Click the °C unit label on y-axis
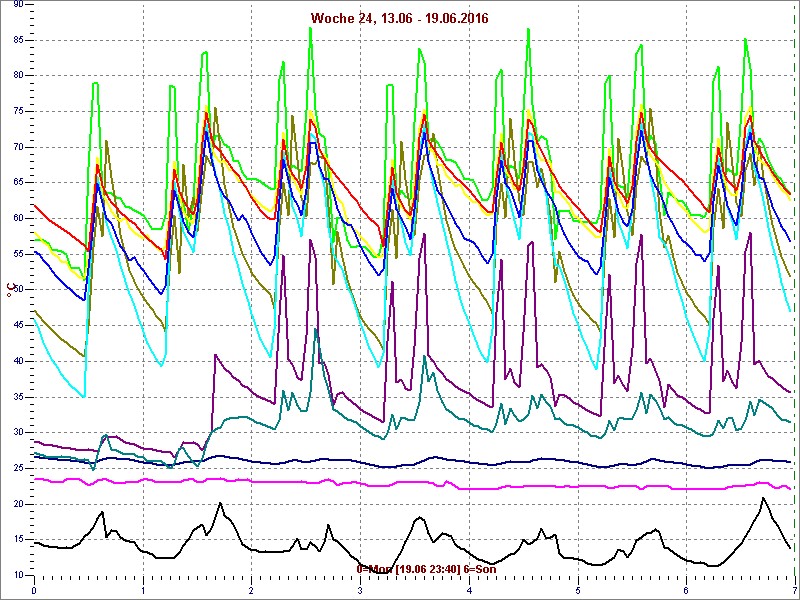 [x=11, y=291]
